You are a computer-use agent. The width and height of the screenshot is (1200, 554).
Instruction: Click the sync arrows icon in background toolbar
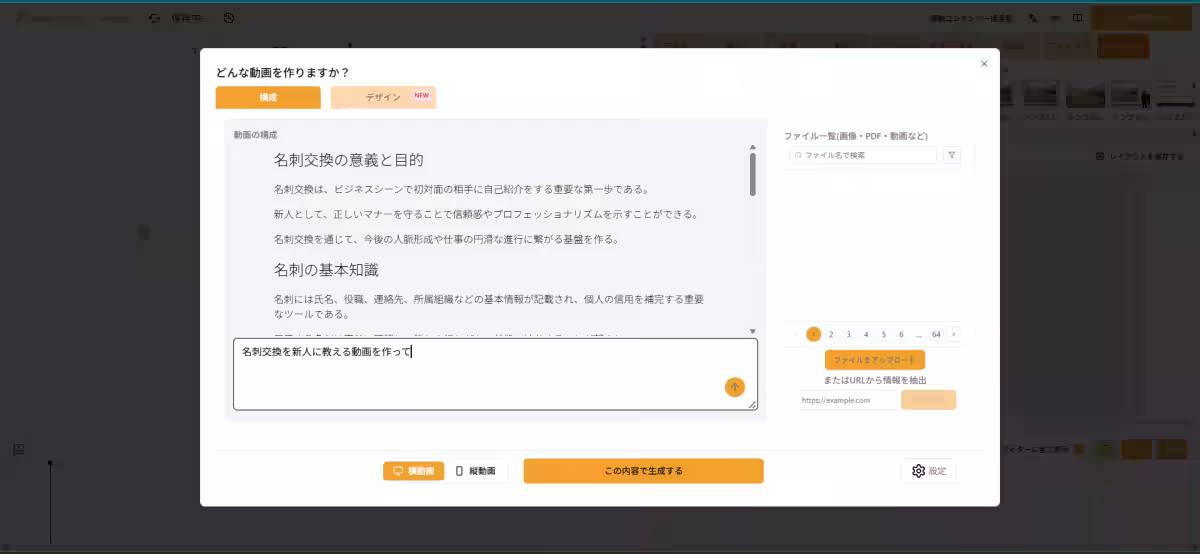pos(154,18)
